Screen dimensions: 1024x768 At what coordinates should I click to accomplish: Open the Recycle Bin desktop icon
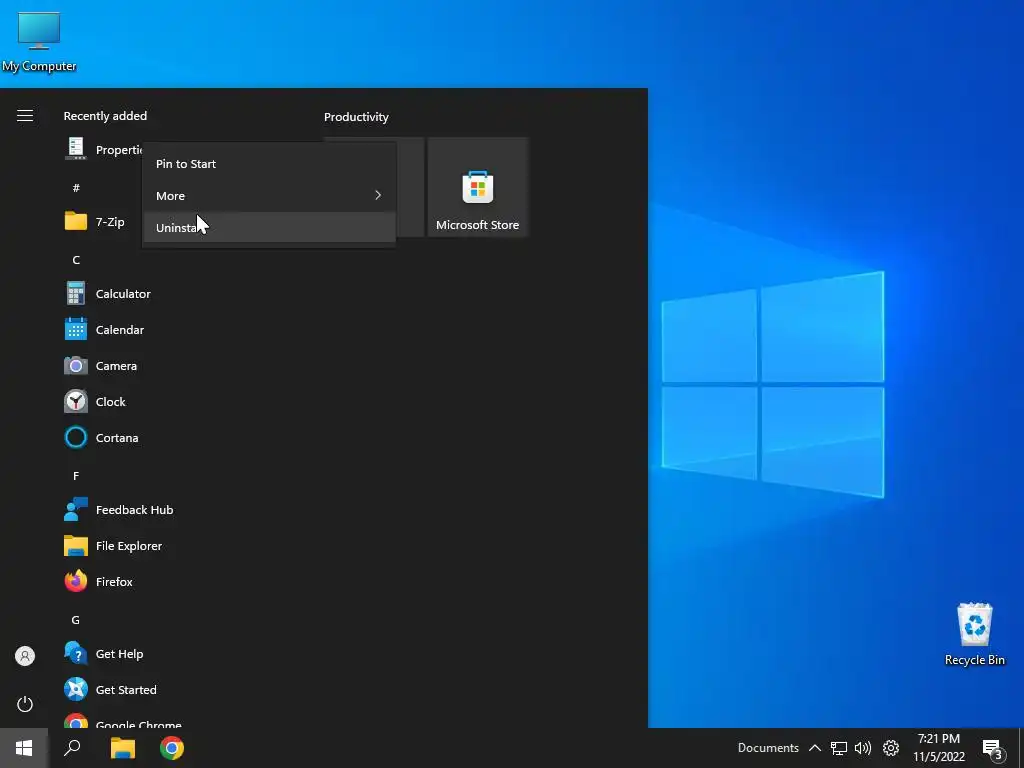coord(974,634)
